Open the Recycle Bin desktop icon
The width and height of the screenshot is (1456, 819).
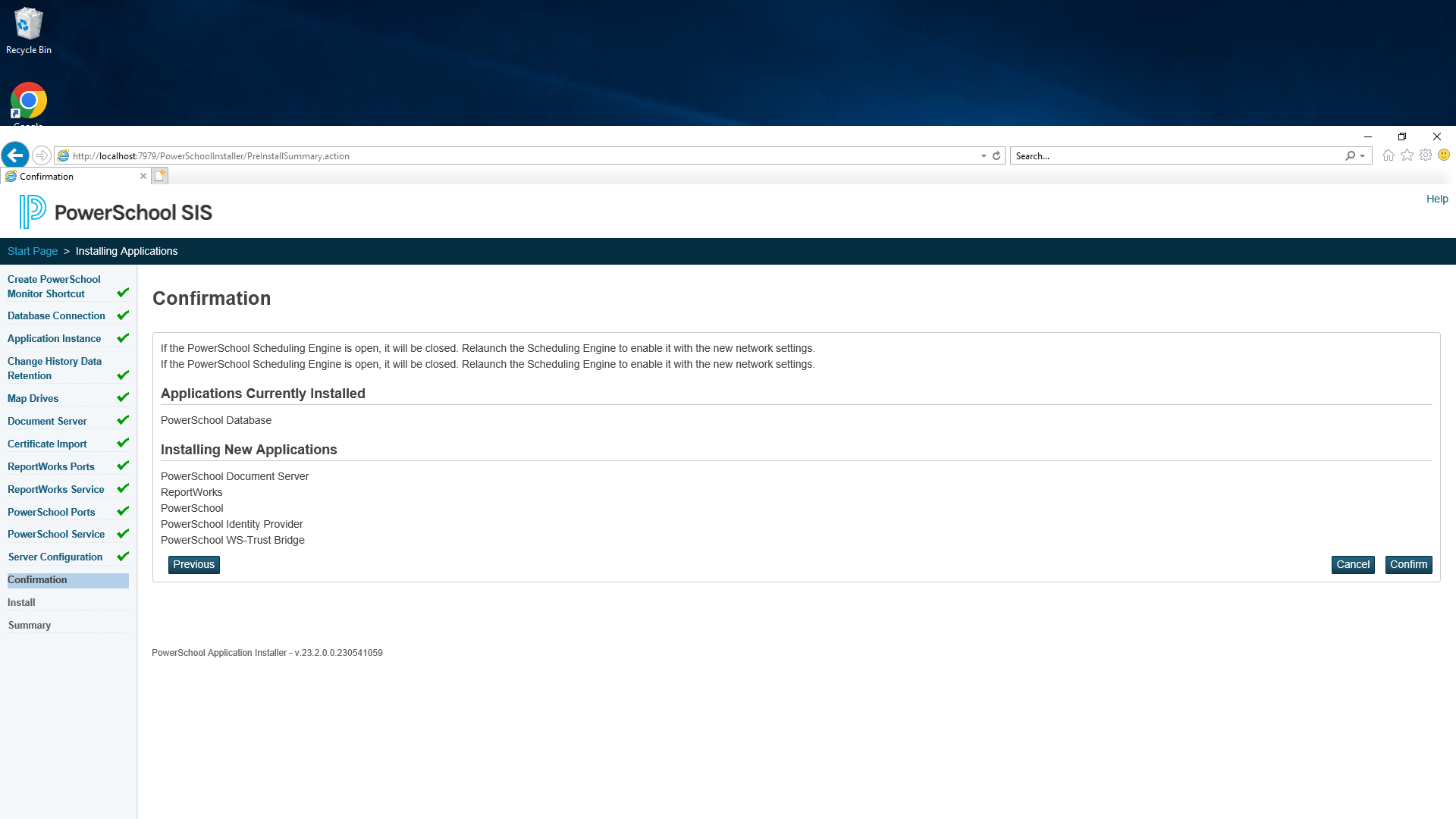tap(29, 31)
